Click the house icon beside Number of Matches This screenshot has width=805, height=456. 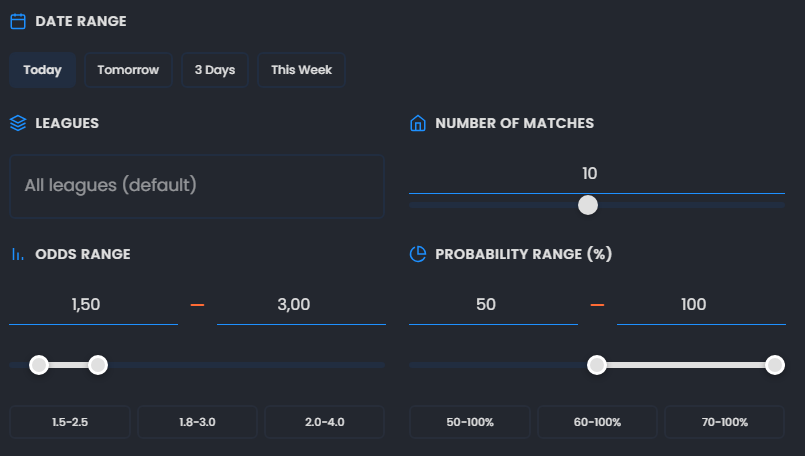[418, 124]
